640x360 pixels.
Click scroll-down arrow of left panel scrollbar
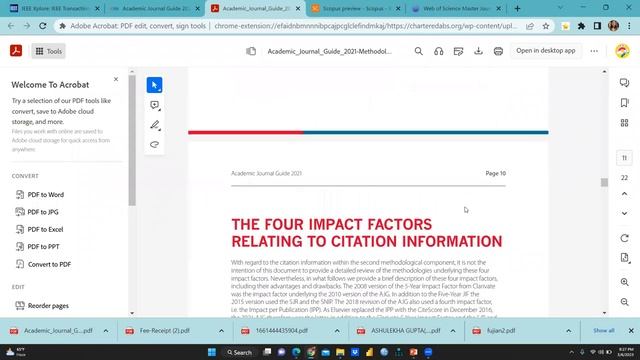pos(132,313)
